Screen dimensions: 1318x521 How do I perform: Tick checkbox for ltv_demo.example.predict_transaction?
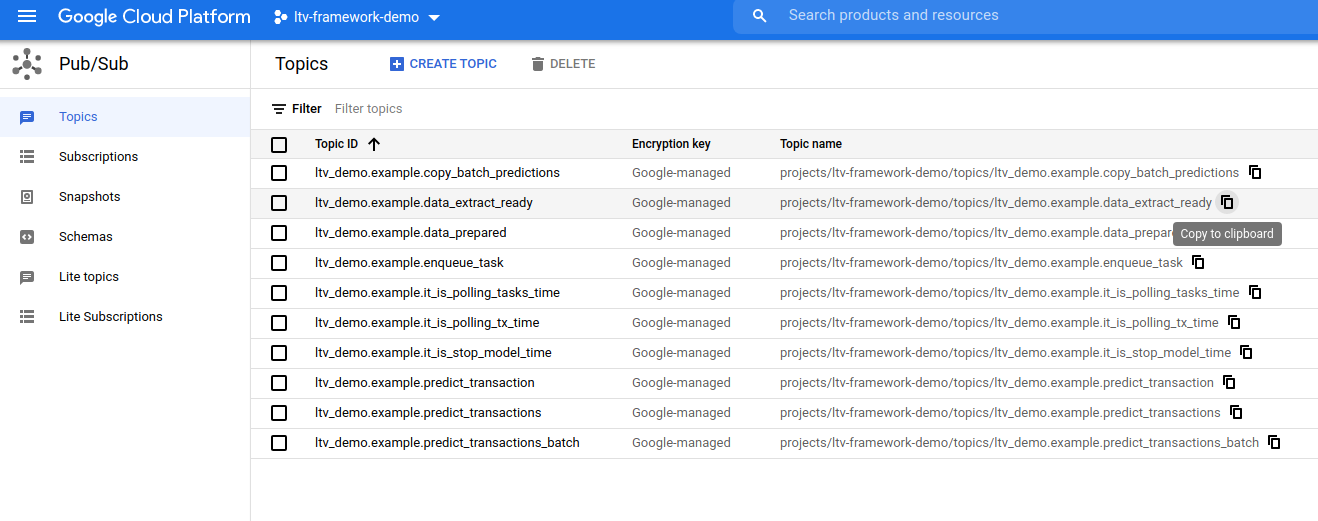tap(279, 383)
